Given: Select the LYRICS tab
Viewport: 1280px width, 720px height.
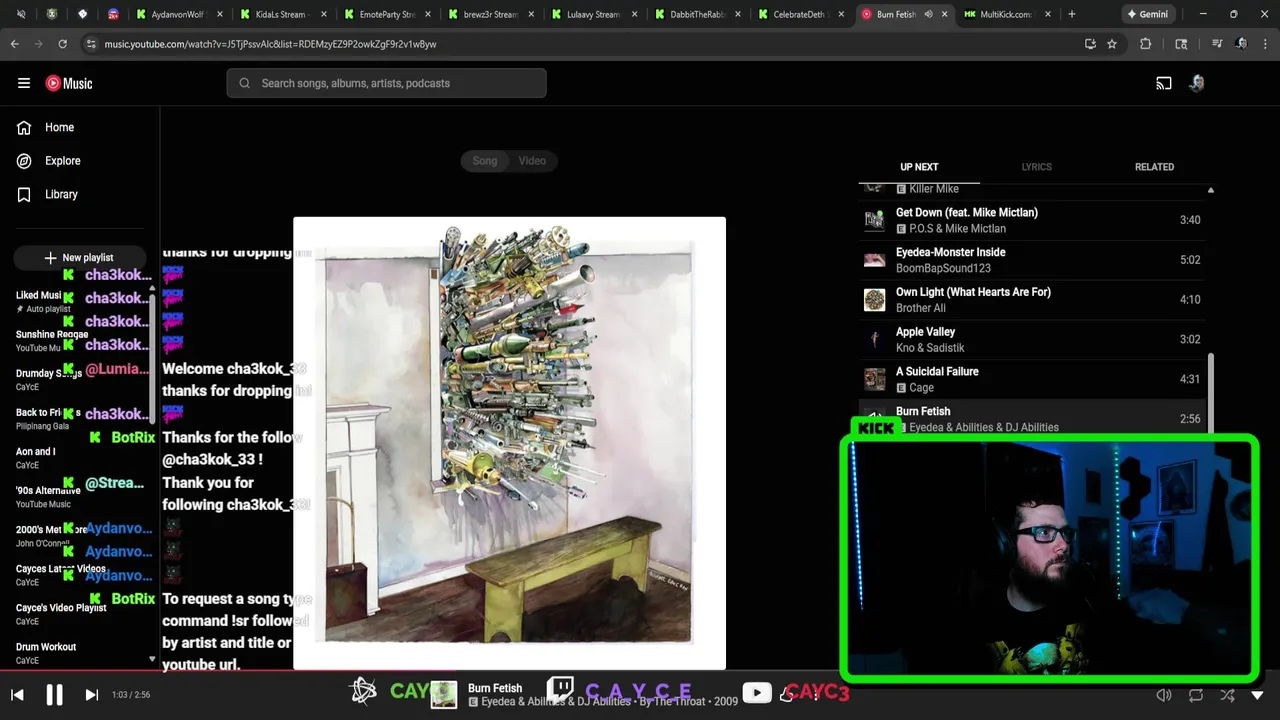Looking at the screenshot, I should point(1037,167).
